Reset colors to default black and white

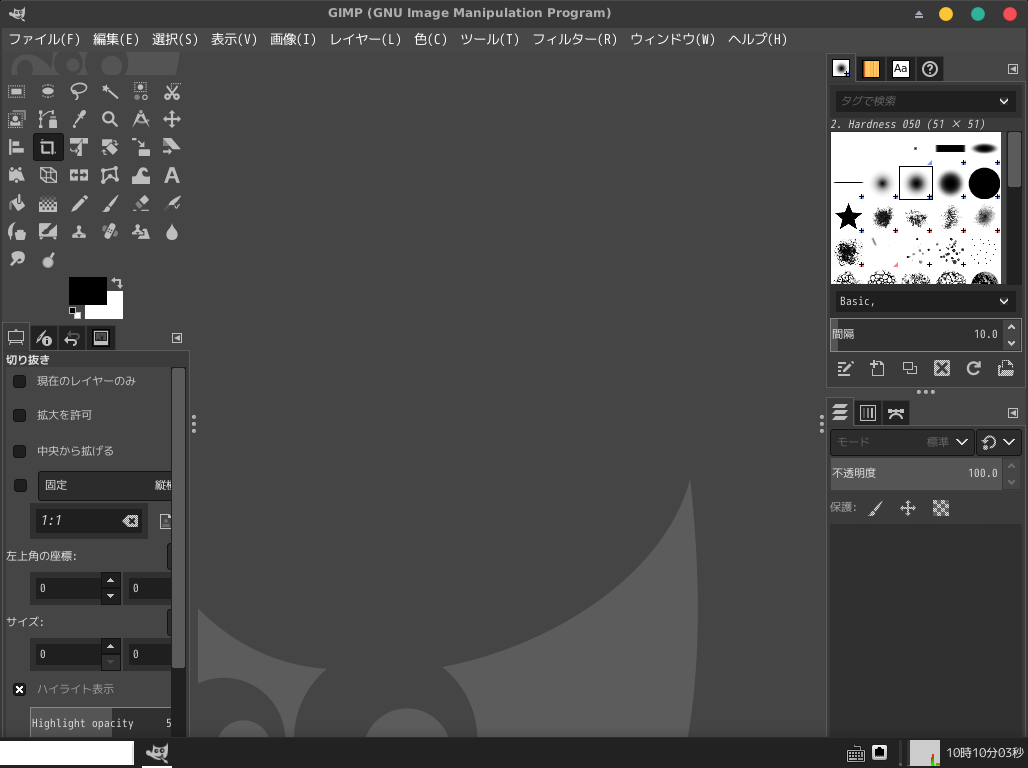[75, 312]
